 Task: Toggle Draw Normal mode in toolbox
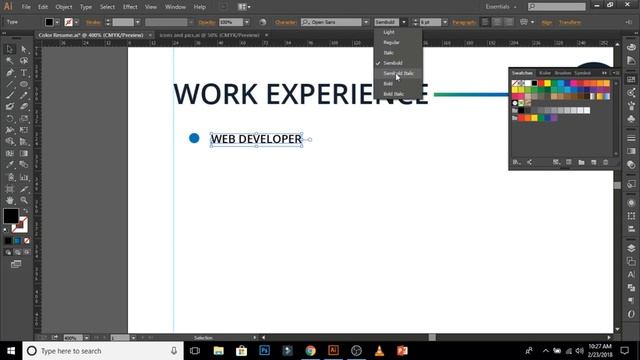tap(8, 252)
